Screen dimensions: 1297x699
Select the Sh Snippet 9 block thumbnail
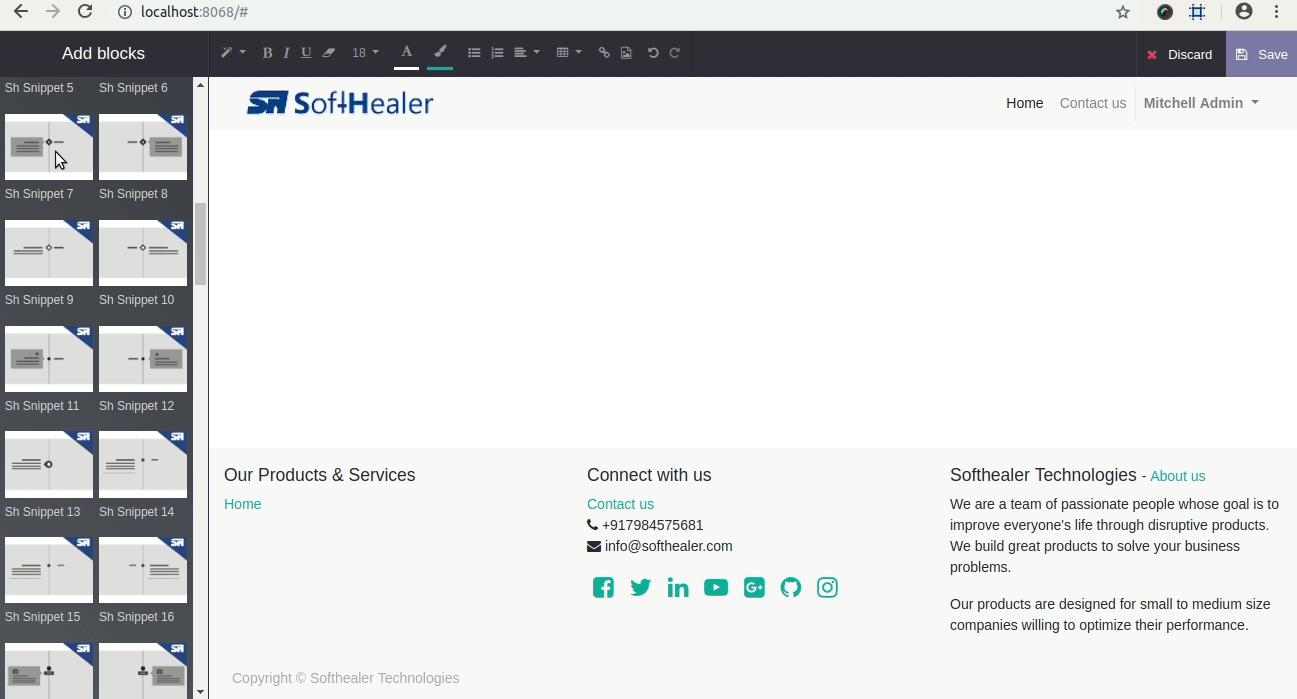pos(49,253)
